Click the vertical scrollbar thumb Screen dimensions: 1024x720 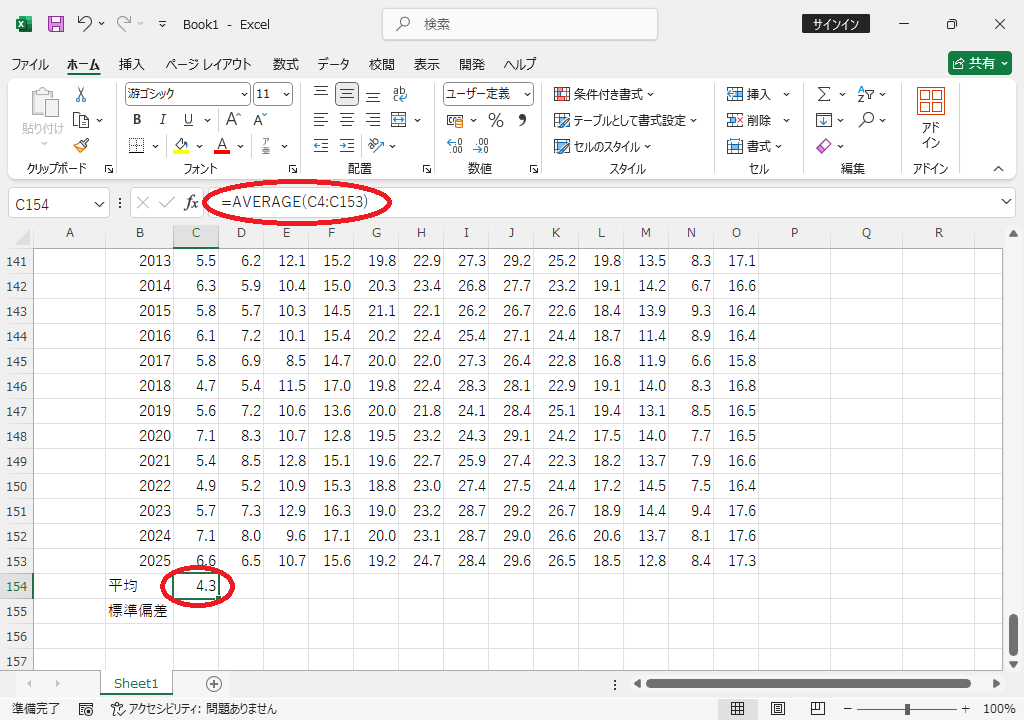[1013, 634]
